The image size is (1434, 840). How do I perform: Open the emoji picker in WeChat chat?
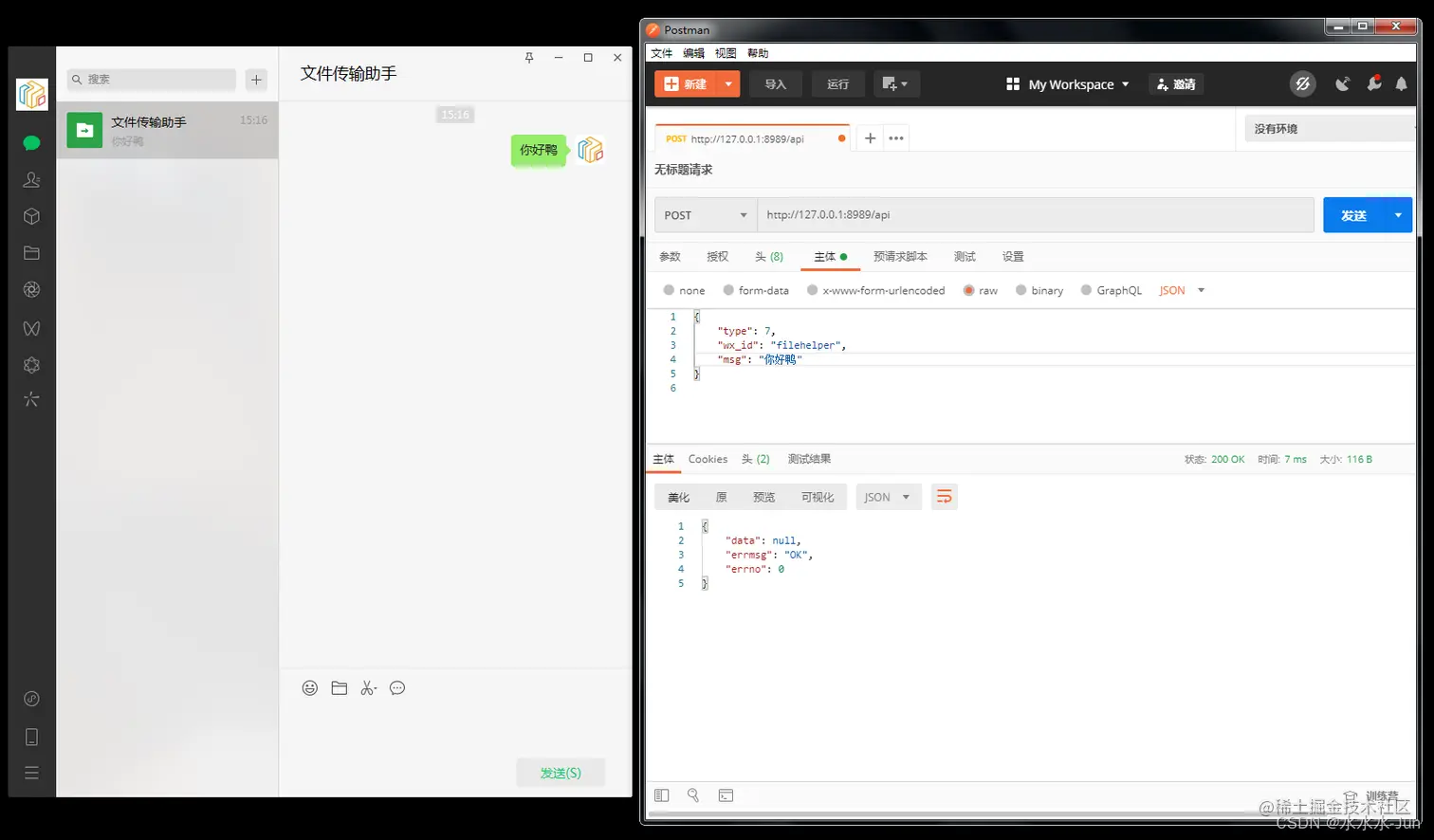(309, 688)
